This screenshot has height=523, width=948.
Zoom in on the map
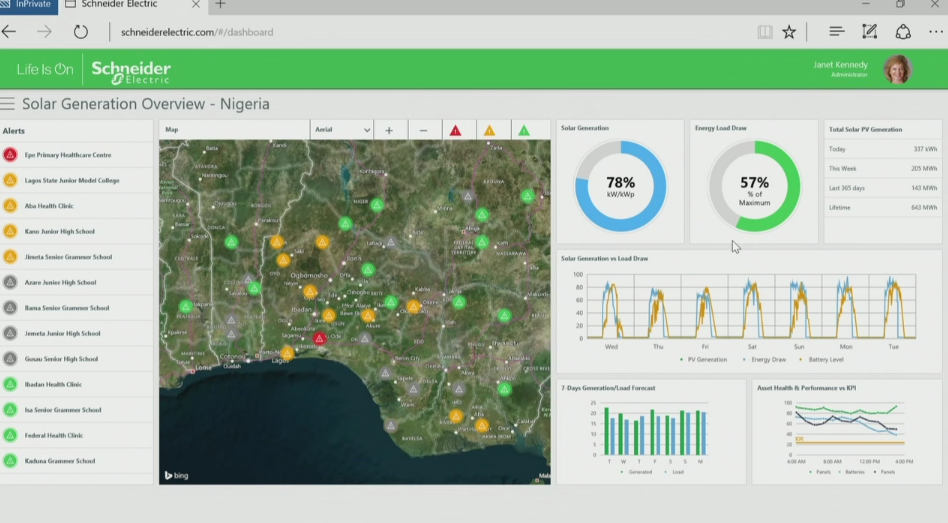389,130
